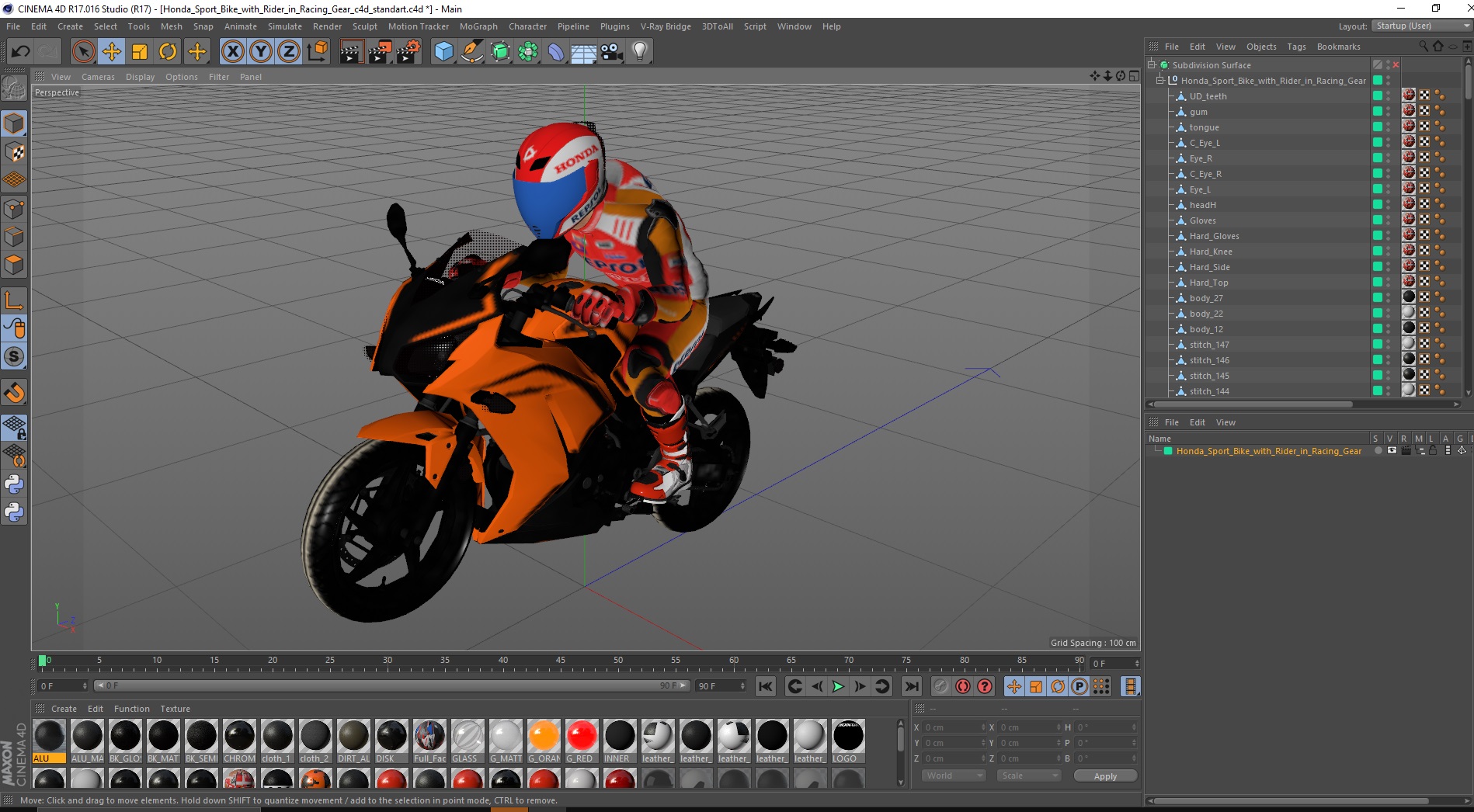Select the G_RED material swatch
Screen dimensions: 1474x812
581,741
